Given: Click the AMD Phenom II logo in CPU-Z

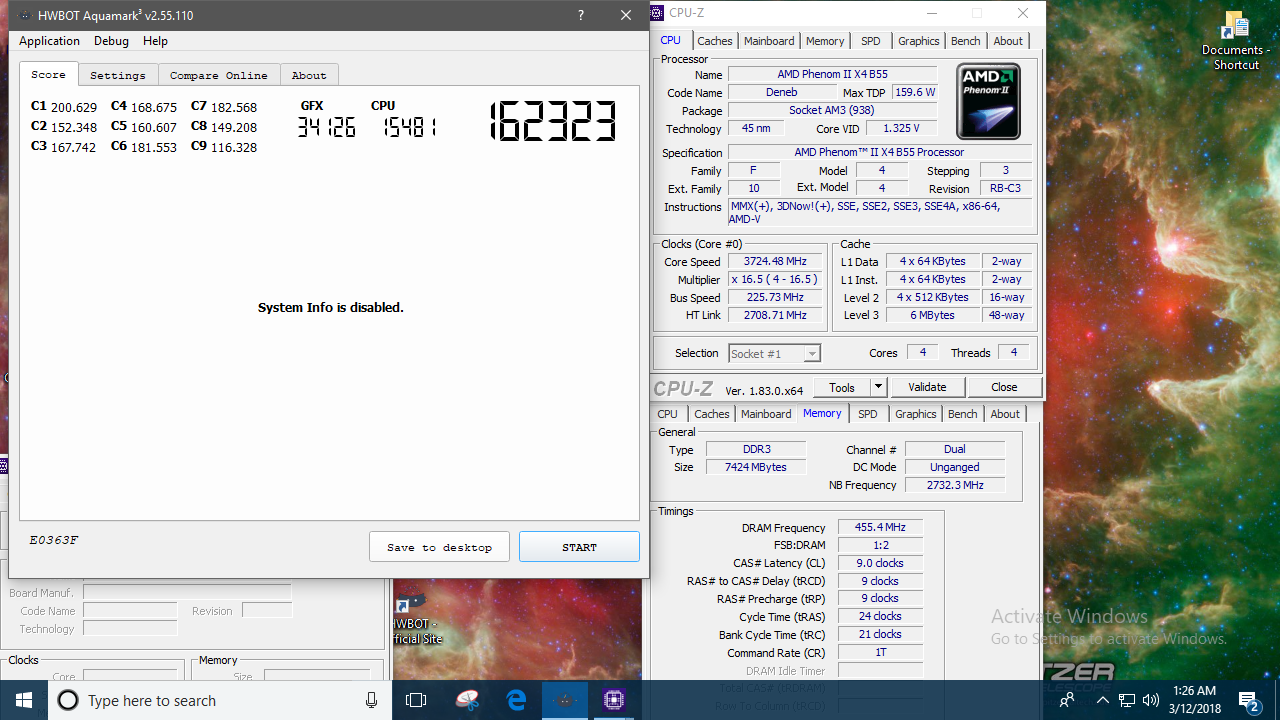Looking at the screenshot, I should pyautogui.click(x=989, y=101).
